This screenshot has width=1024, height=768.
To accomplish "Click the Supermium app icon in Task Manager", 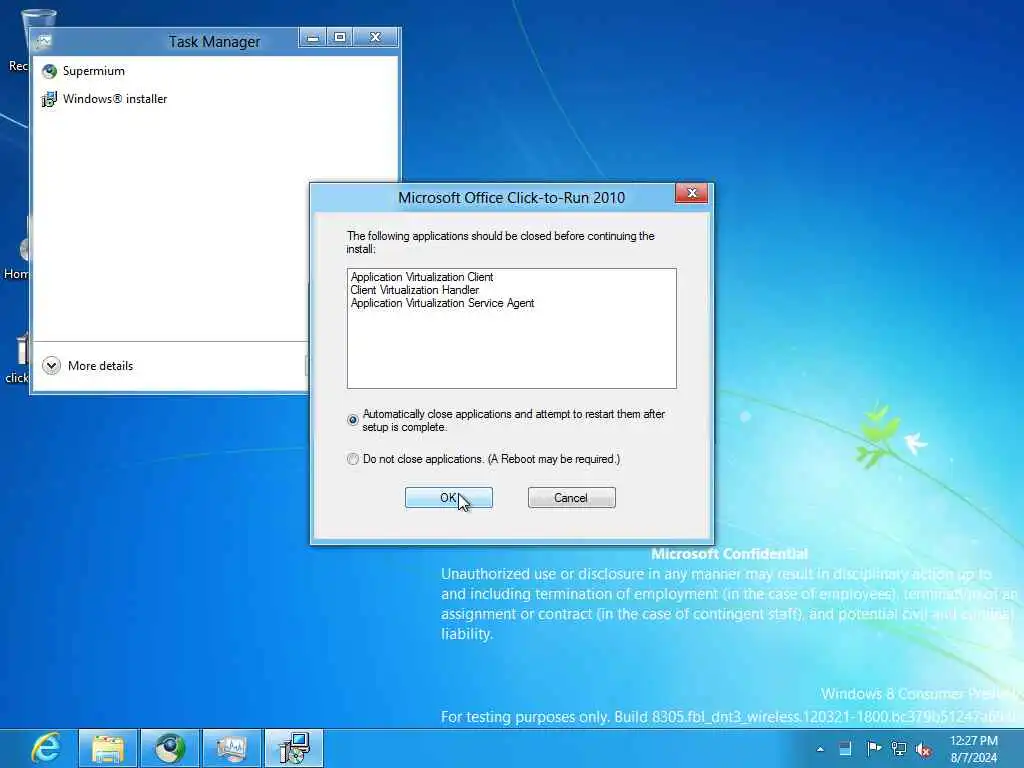I will tap(49, 71).
